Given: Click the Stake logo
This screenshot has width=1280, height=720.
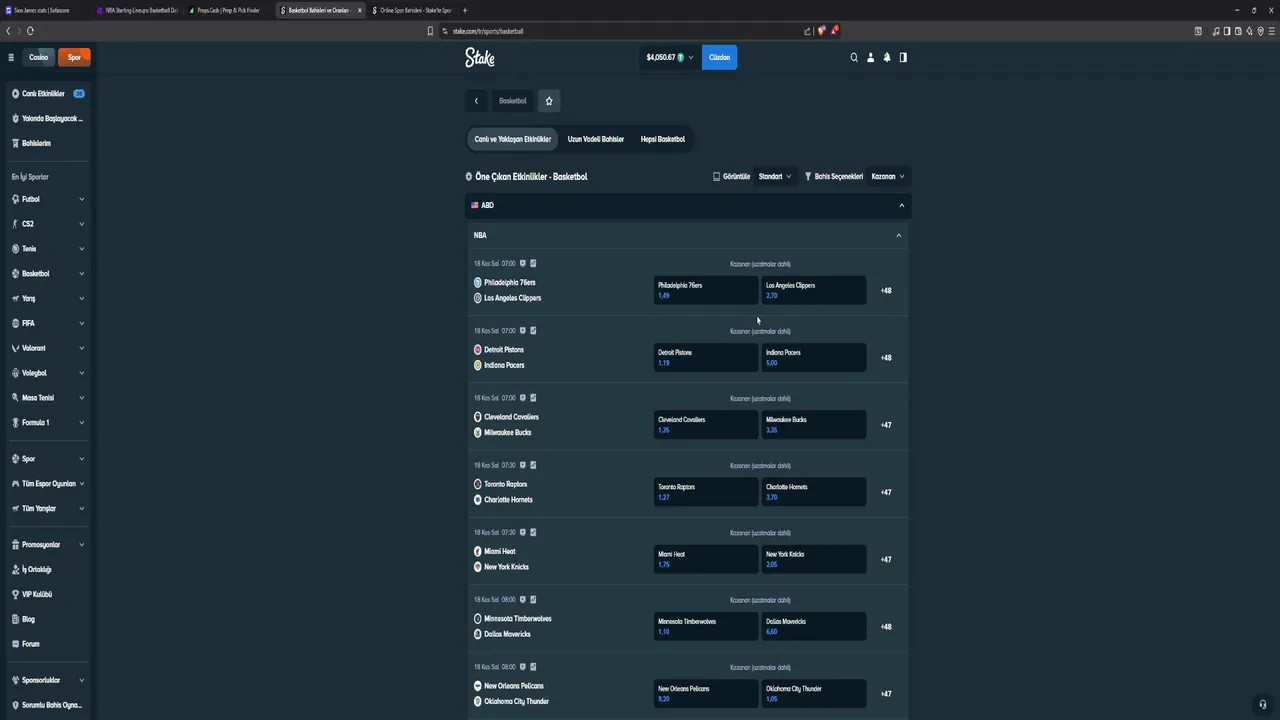Looking at the screenshot, I should 480,57.
